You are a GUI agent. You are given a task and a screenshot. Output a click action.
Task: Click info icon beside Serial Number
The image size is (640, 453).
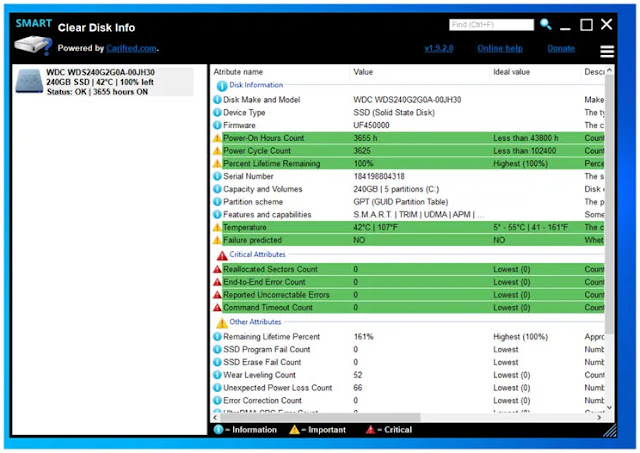click(x=218, y=176)
